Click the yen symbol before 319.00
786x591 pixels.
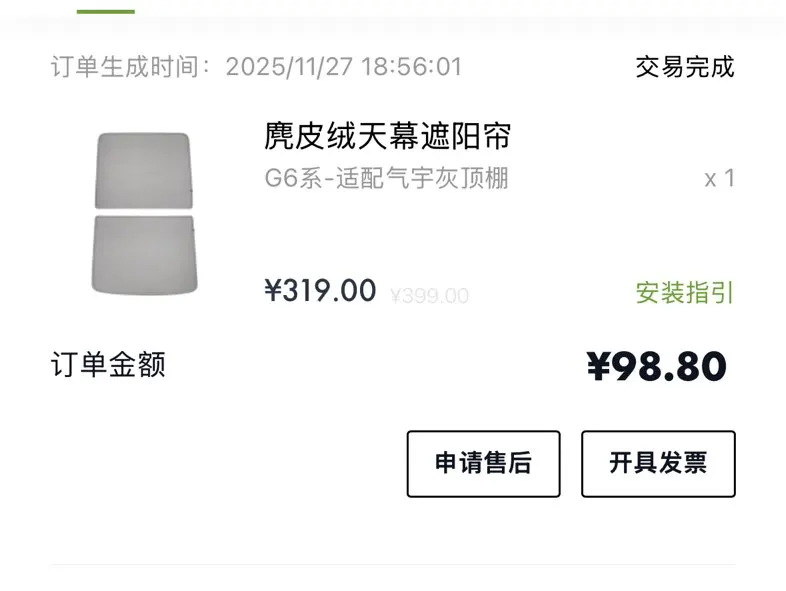(x=273, y=291)
